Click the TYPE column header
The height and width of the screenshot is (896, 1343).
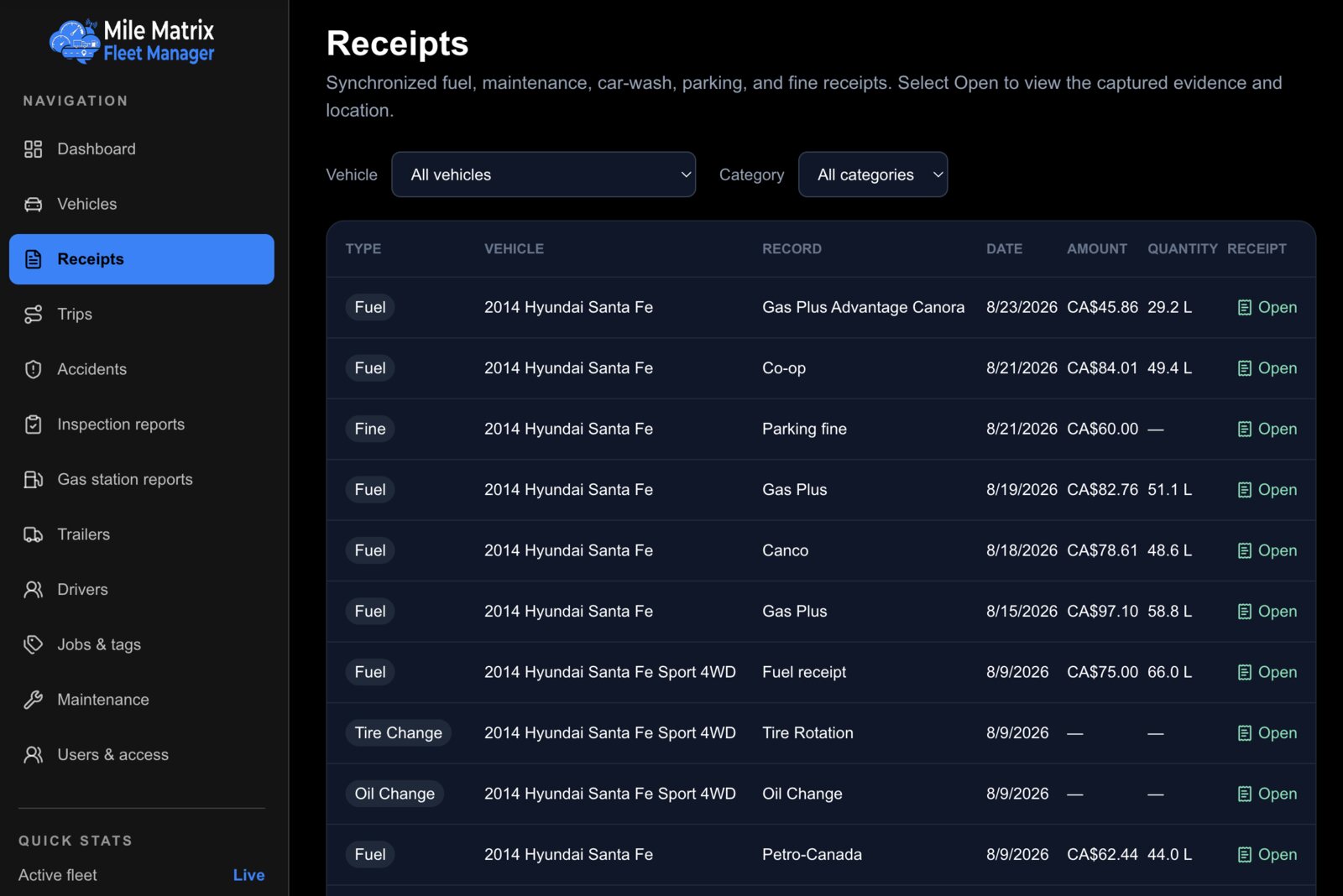[x=363, y=249]
